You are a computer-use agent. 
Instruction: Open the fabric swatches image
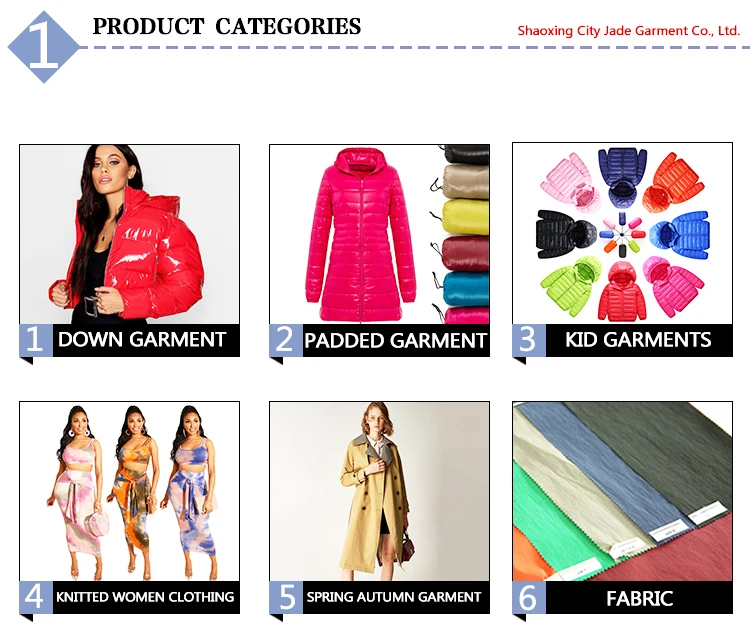pos(622,491)
